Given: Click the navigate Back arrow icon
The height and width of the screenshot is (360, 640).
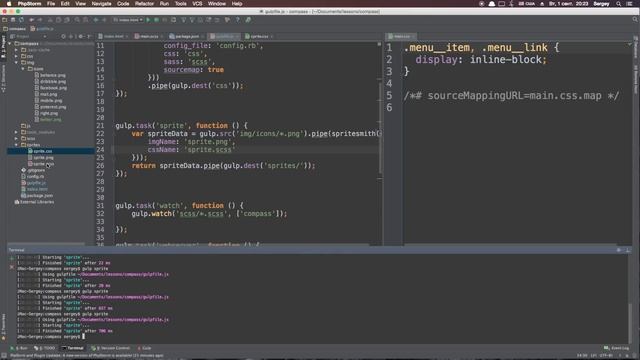Looking at the screenshot, I should (x=96, y=20).
